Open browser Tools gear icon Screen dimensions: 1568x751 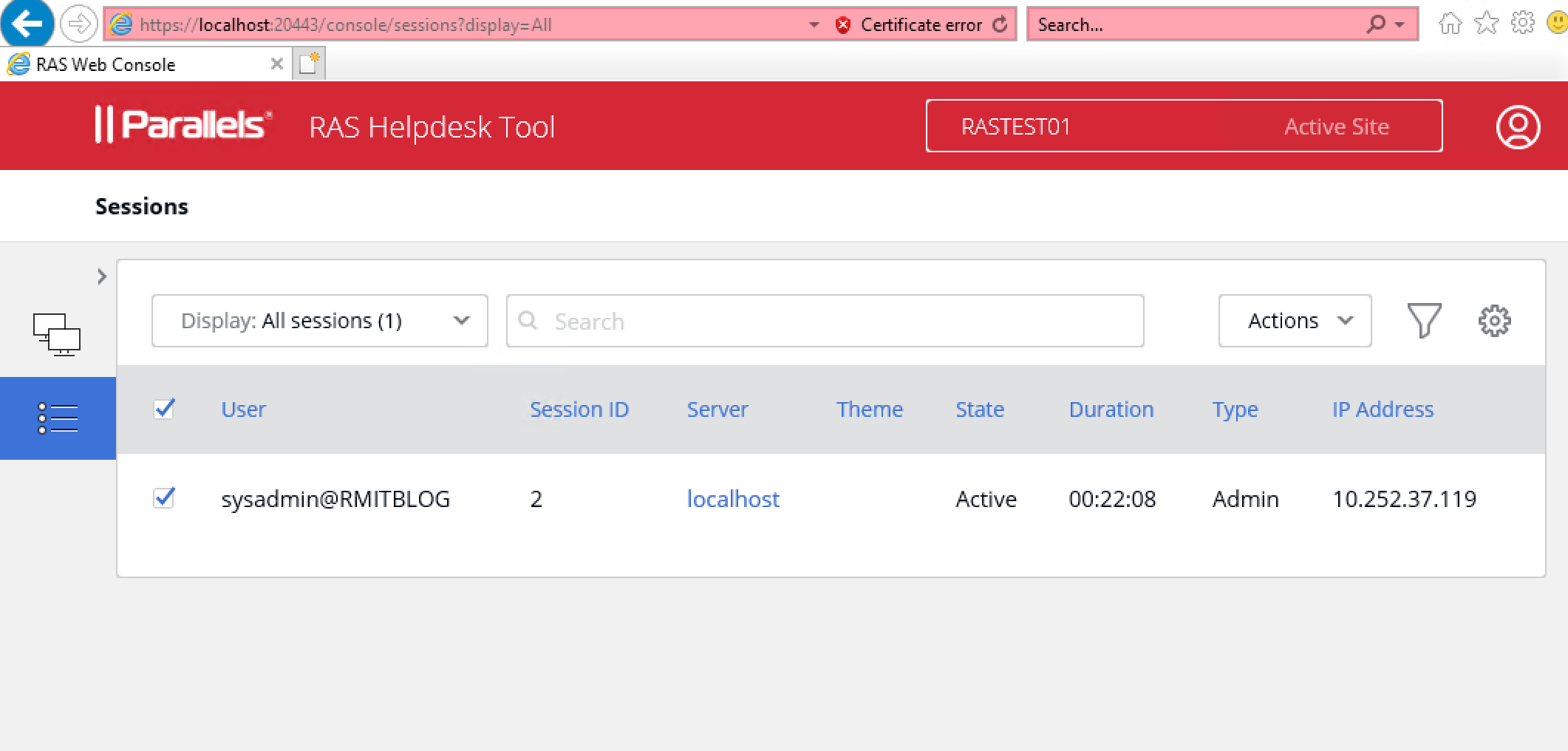click(1522, 24)
